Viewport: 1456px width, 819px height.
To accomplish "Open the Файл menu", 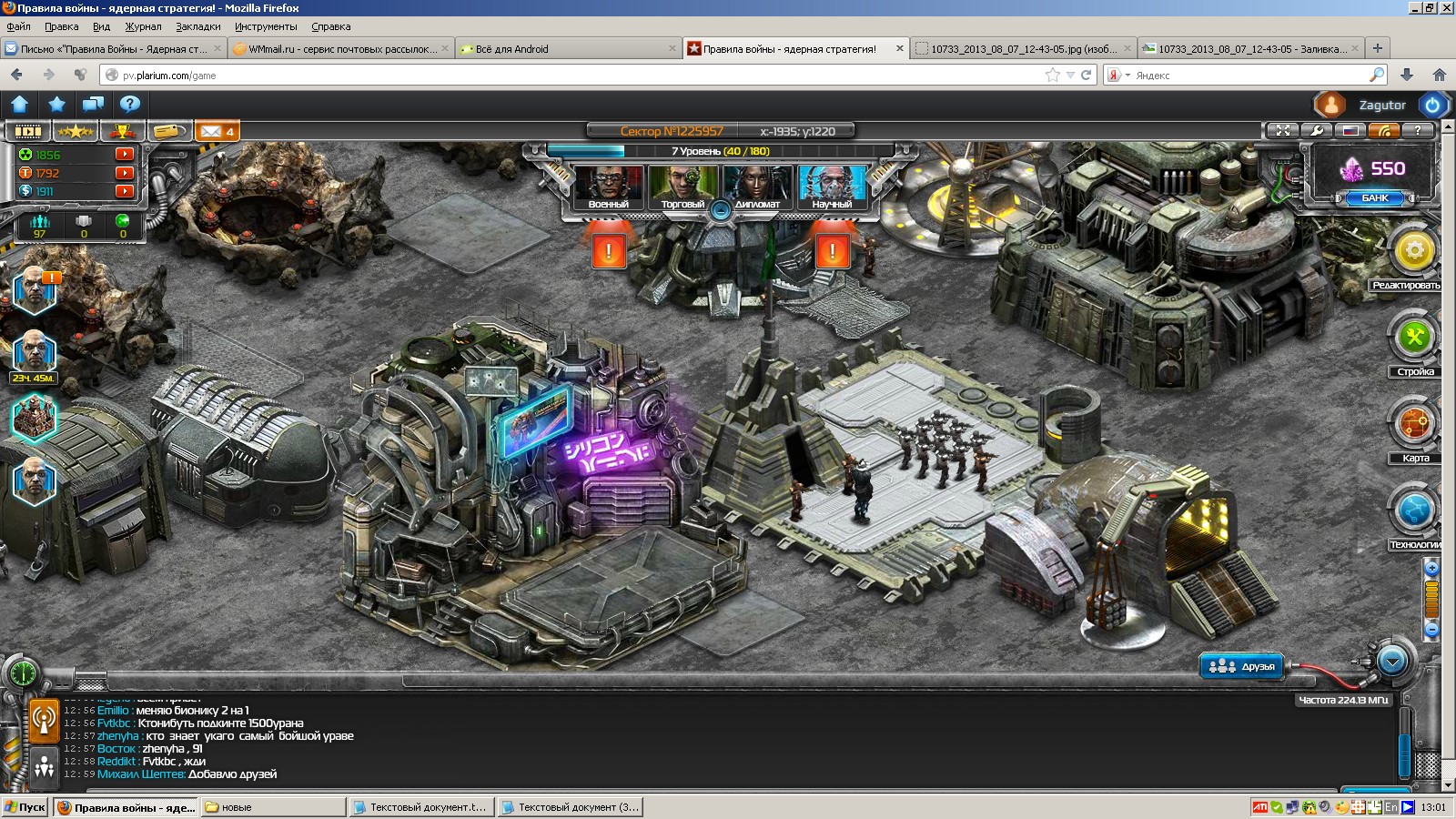I will coord(18,26).
